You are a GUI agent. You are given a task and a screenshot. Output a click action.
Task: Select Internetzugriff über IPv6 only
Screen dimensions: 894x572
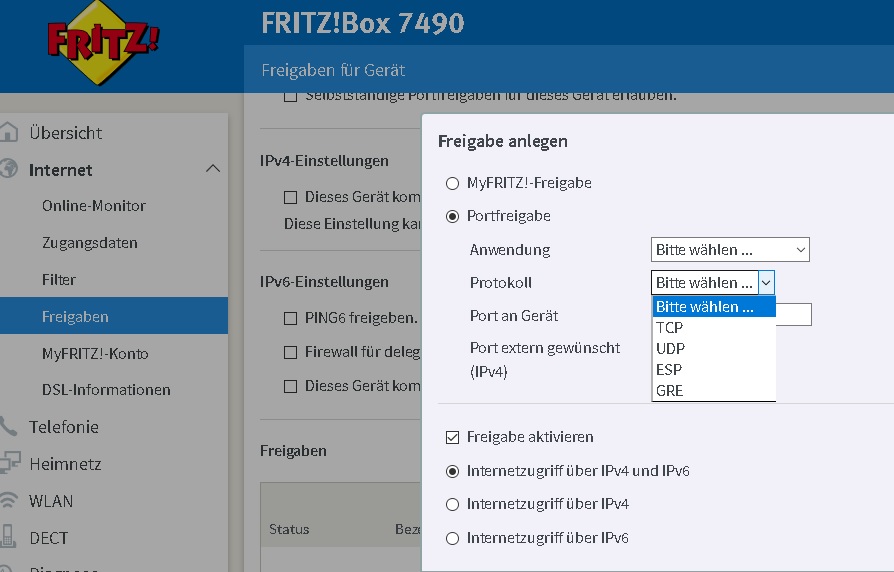[x=452, y=538]
